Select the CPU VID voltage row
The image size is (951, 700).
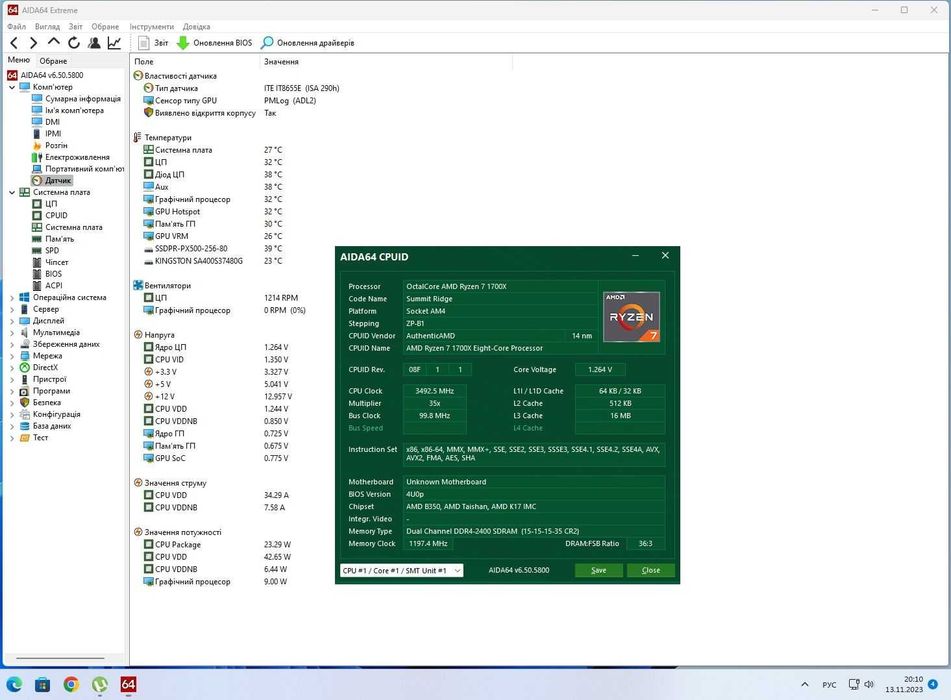[x=215, y=360]
